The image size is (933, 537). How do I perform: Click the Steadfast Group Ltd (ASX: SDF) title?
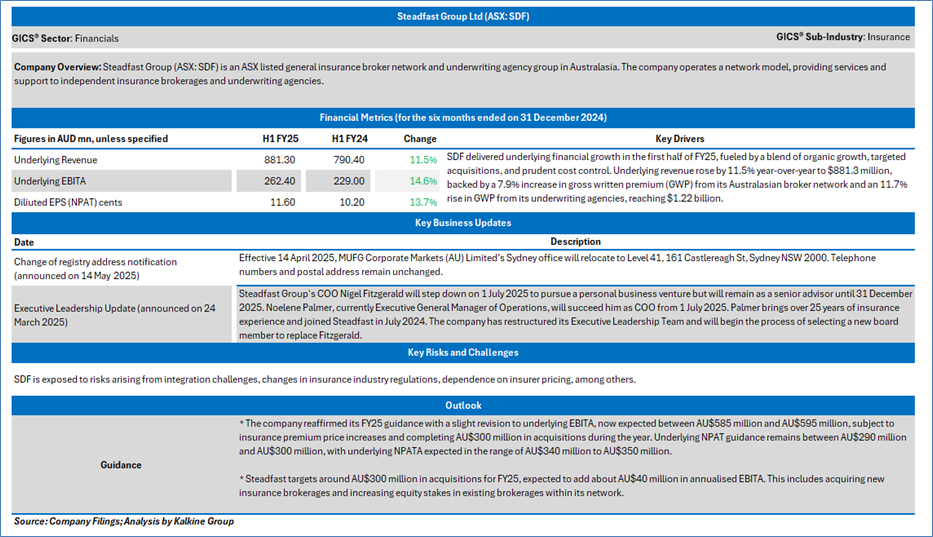(x=463, y=16)
